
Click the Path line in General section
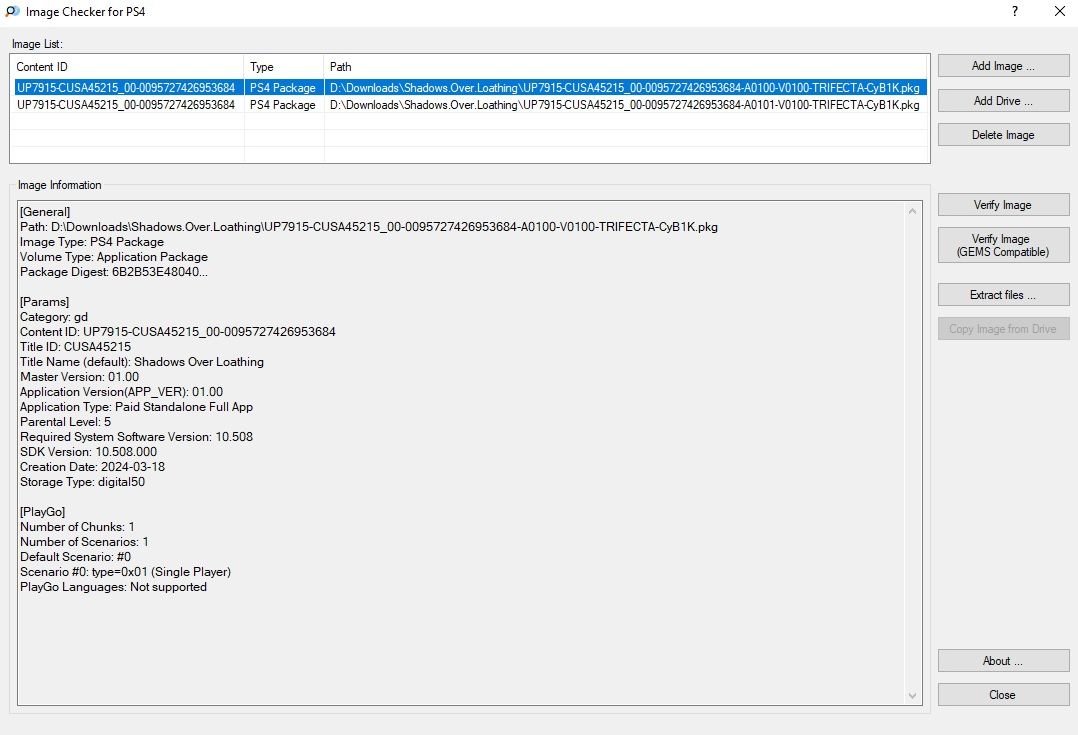coord(369,227)
